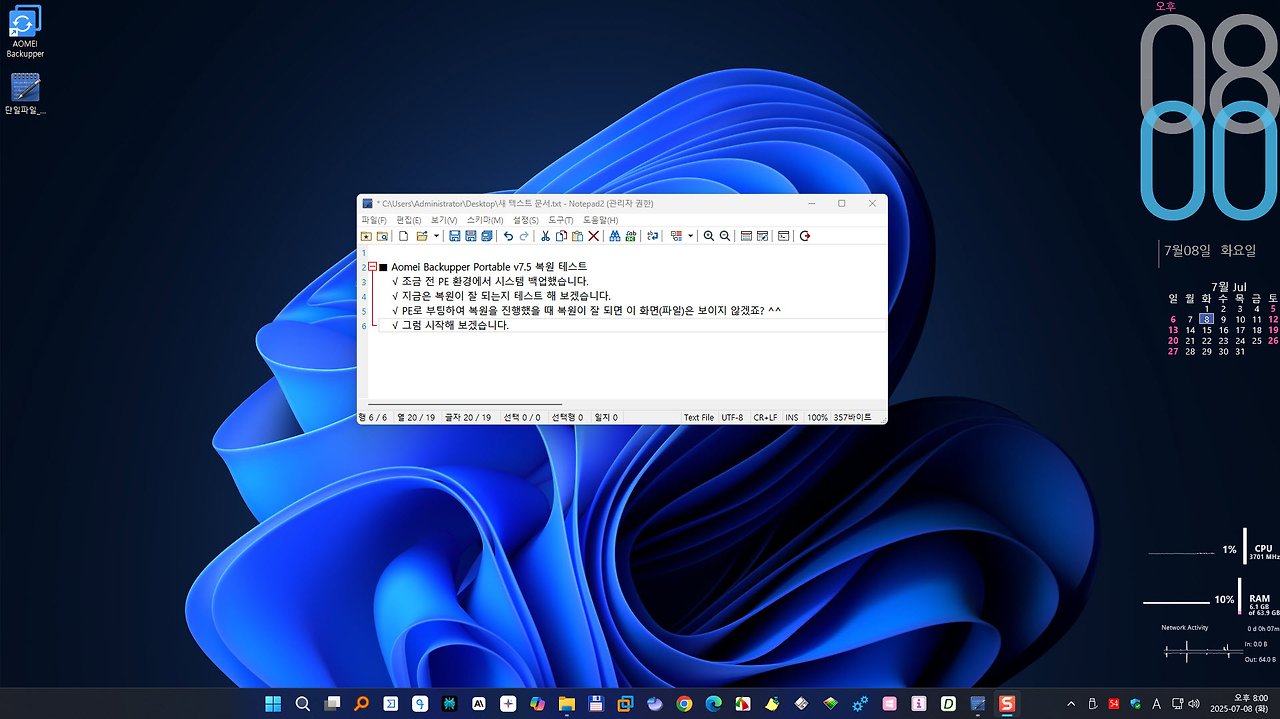The height and width of the screenshot is (719, 1280).
Task: Toggle INS insert mode in status bar
Action: 792,417
